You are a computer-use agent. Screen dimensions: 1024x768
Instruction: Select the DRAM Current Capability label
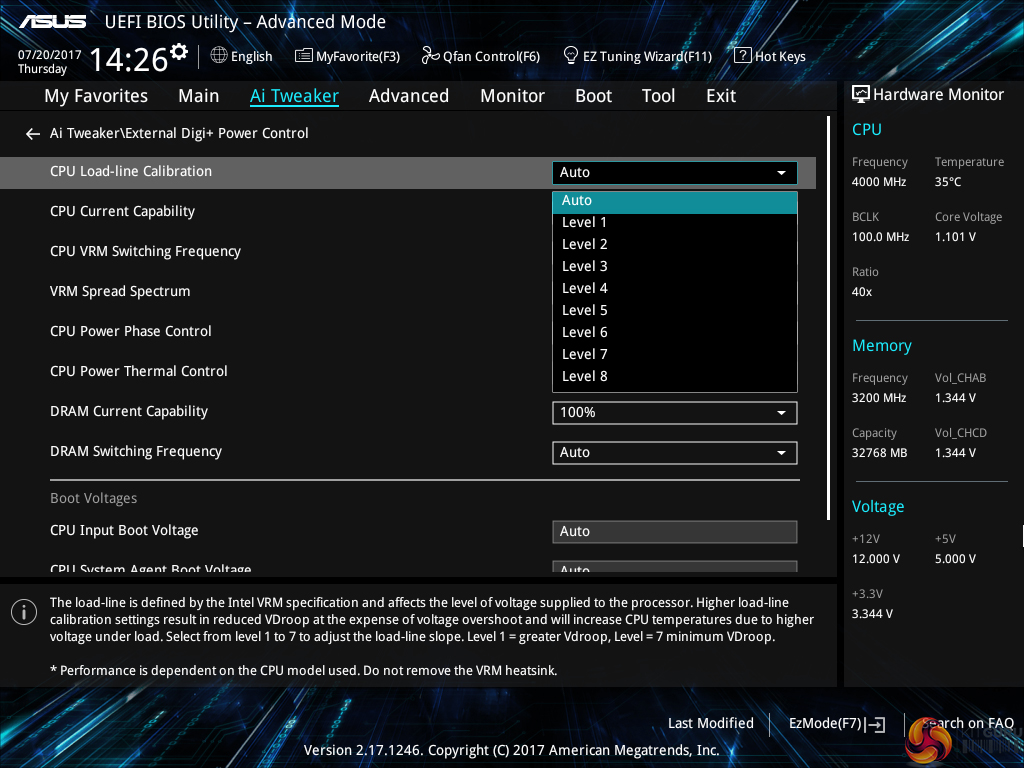point(129,411)
